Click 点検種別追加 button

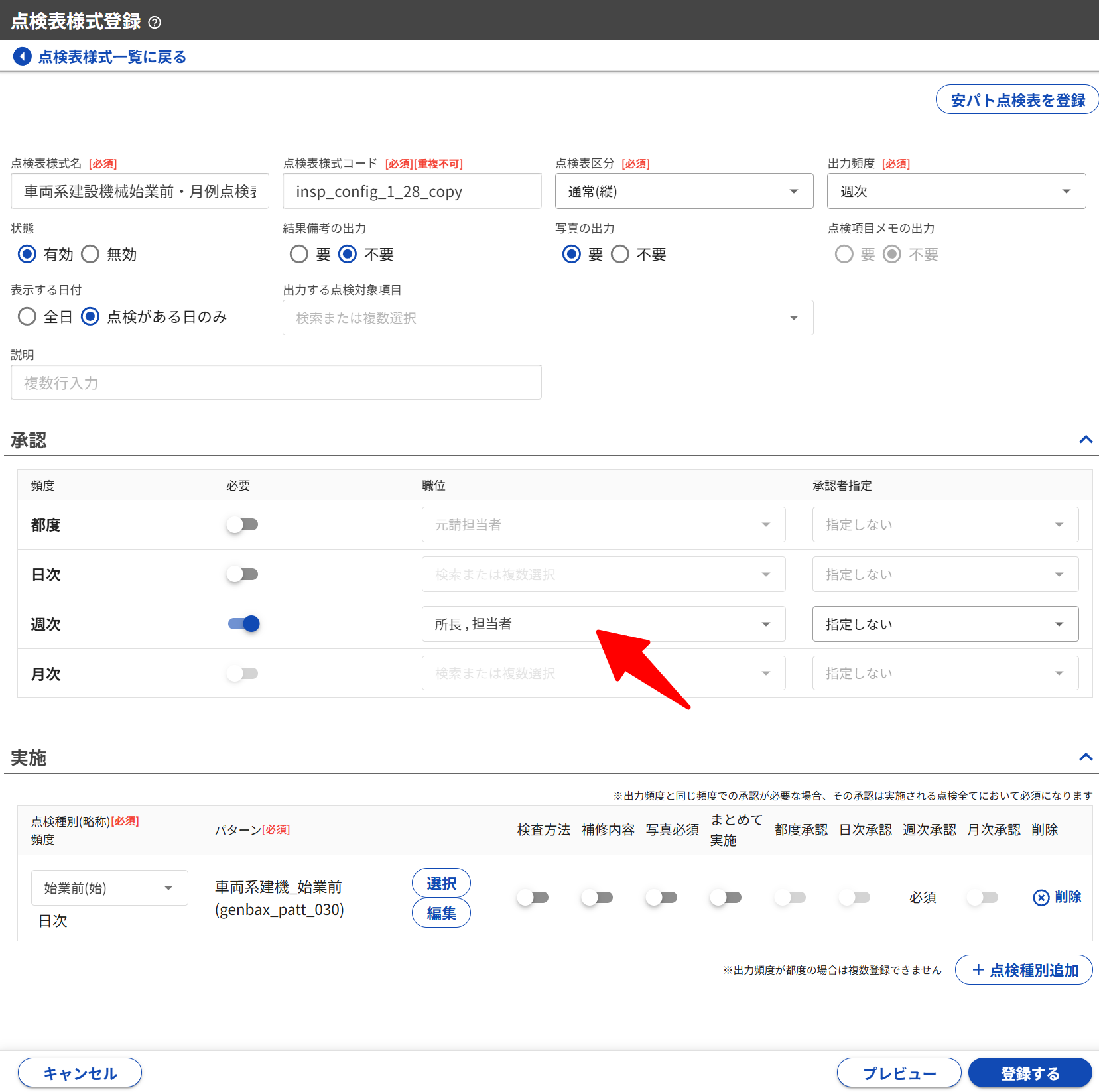(1024, 970)
